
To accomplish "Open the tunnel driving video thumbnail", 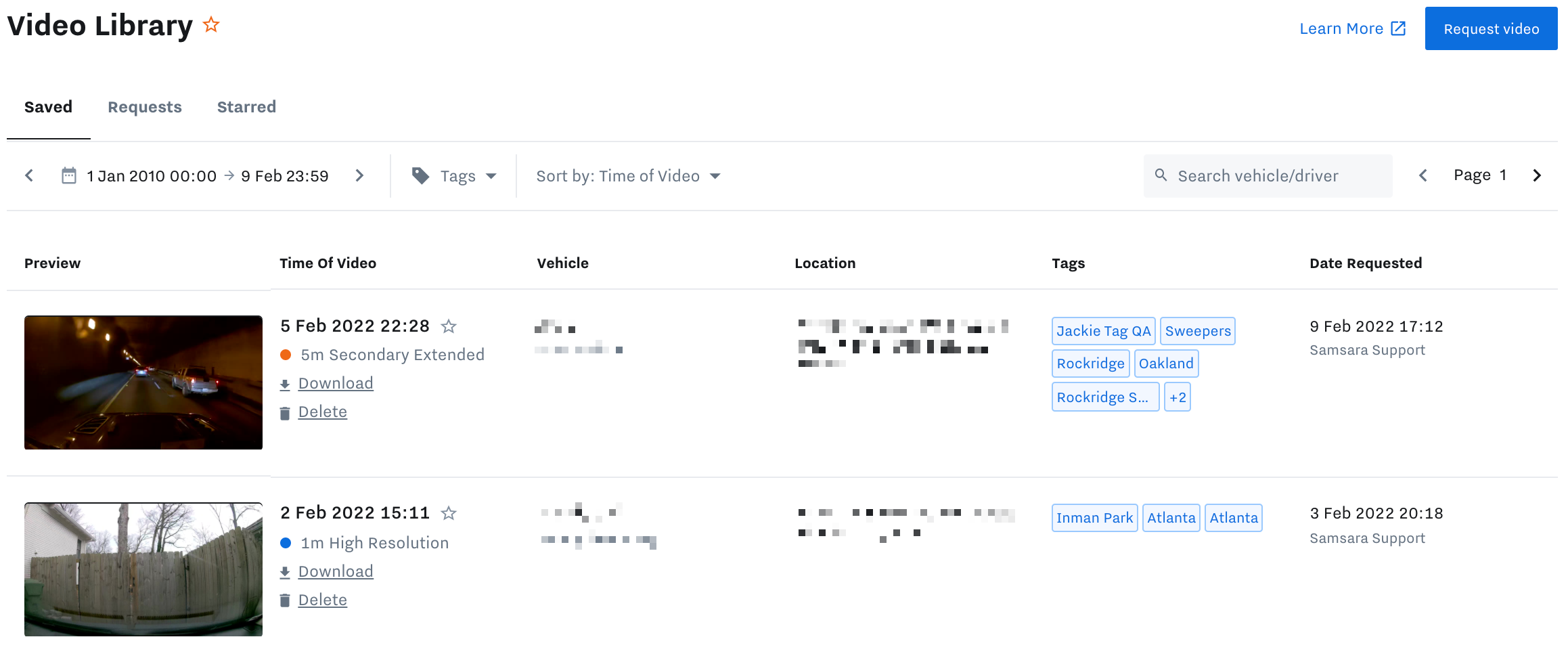I will click(143, 382).
